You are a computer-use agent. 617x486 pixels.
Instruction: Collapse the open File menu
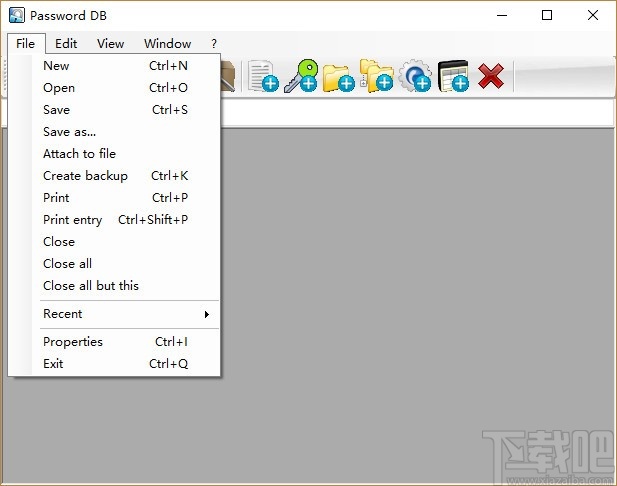26,44
